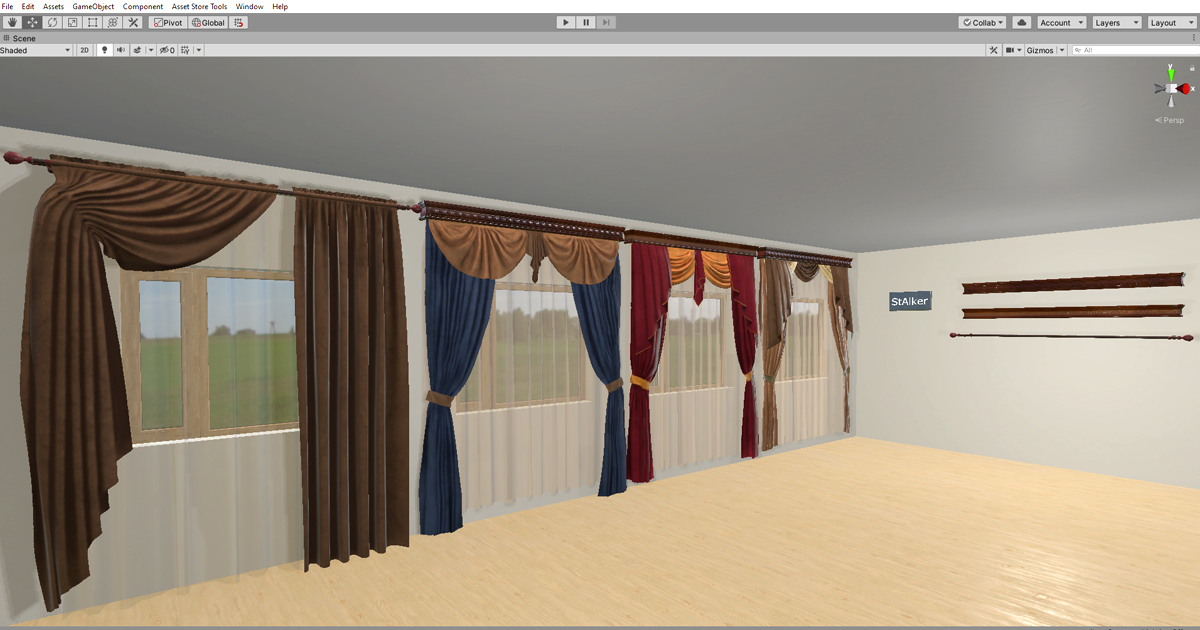This screenshot has height=630, width=1200.
Task: Open the GameObject menu
Action: tap(93, 6)
